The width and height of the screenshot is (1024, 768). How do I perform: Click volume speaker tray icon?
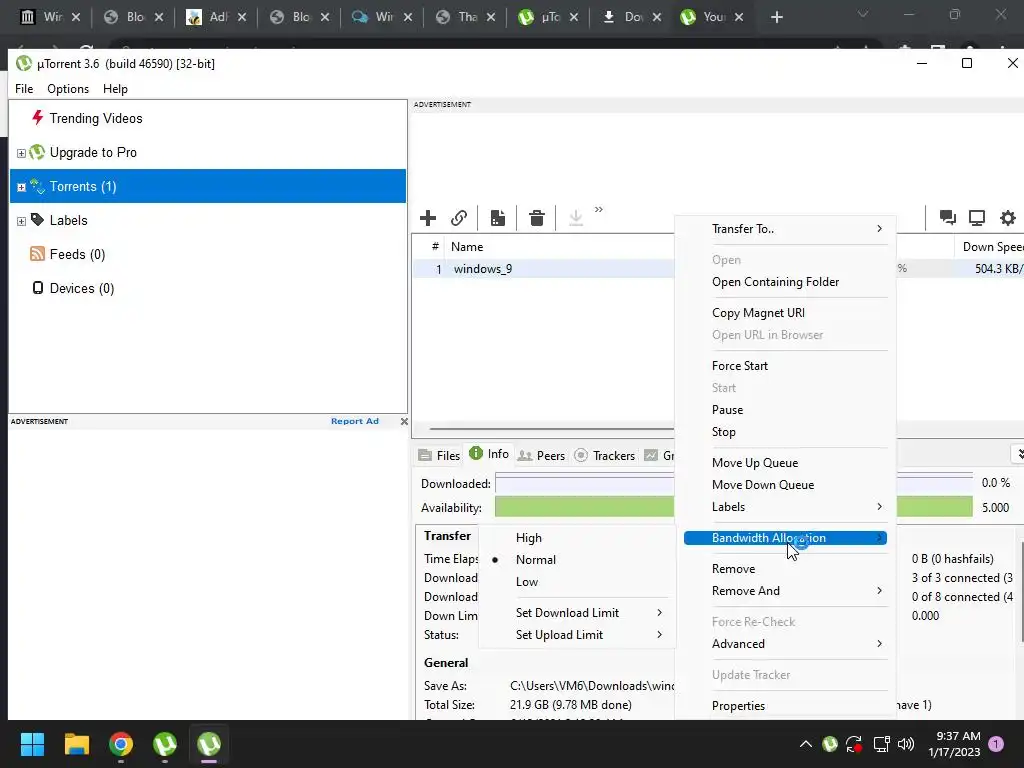pos(906,744)
